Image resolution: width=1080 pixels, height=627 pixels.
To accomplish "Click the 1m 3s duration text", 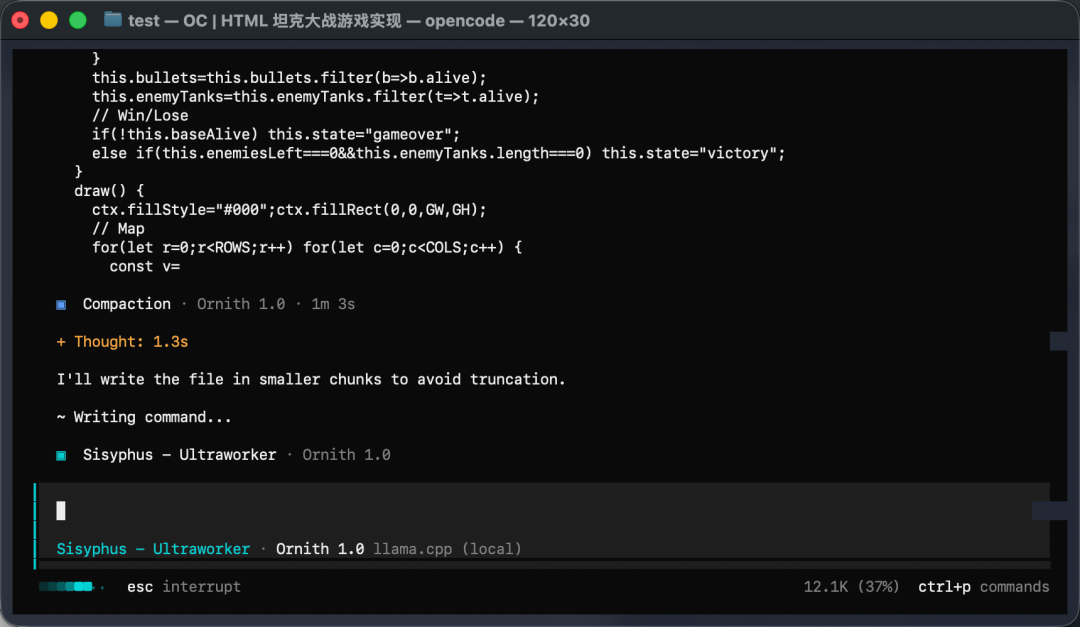I will (333, 305).
